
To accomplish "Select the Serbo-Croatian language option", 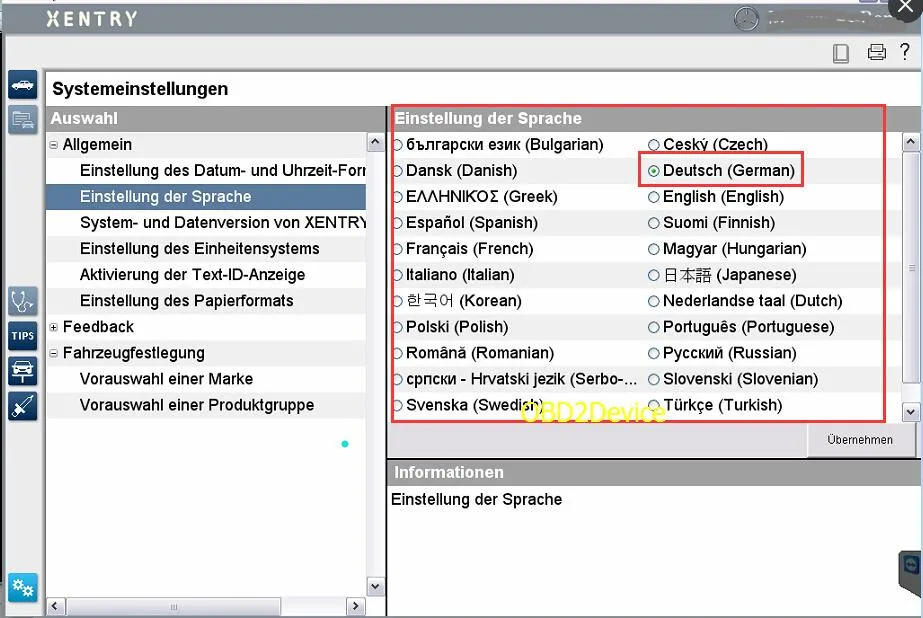I will 398,379.
